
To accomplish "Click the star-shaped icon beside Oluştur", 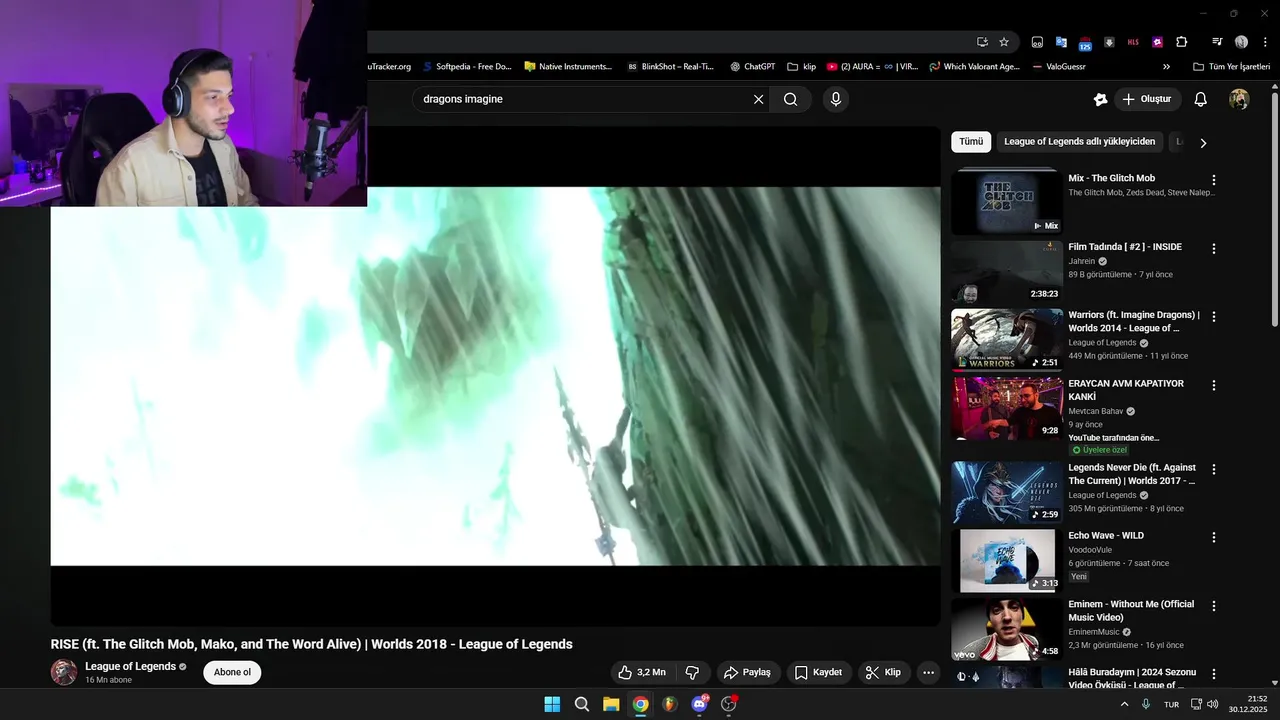I will pos(1100,99).
